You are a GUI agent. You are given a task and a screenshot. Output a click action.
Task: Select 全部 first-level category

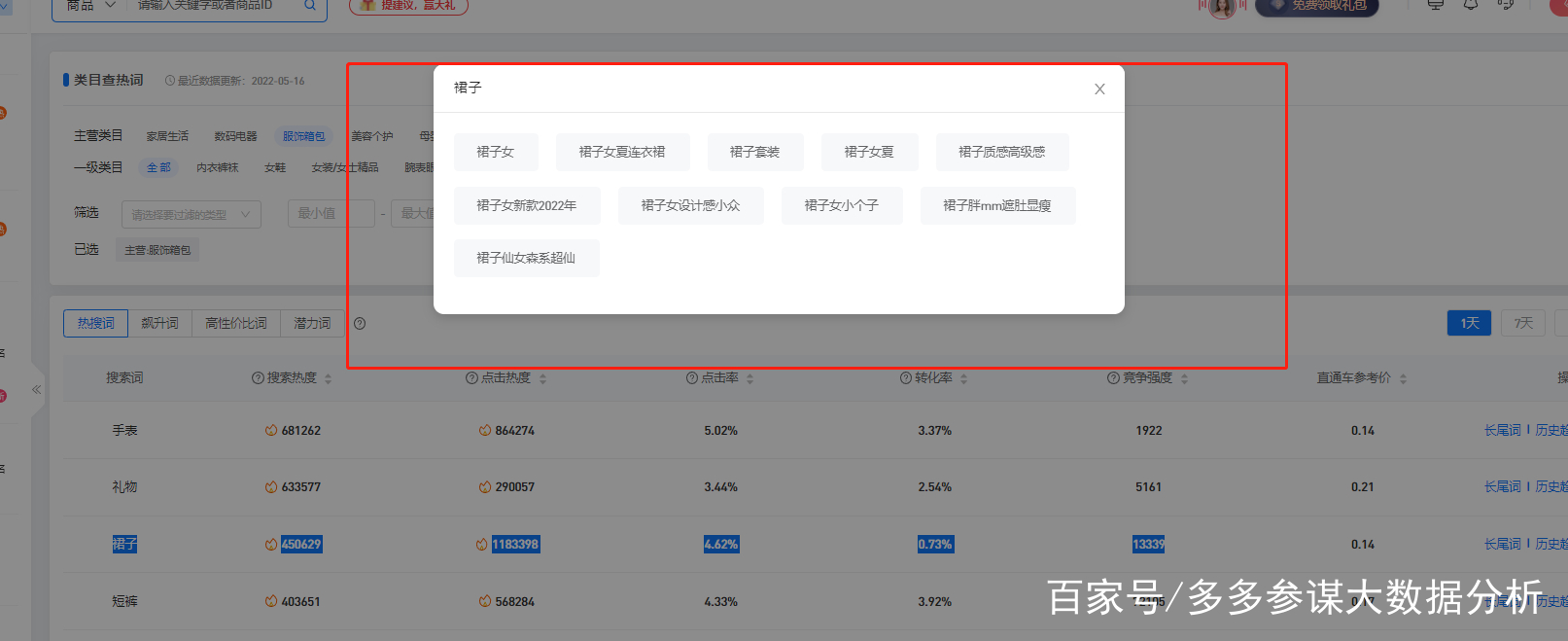pyautogui.click(x=158, y=167)
